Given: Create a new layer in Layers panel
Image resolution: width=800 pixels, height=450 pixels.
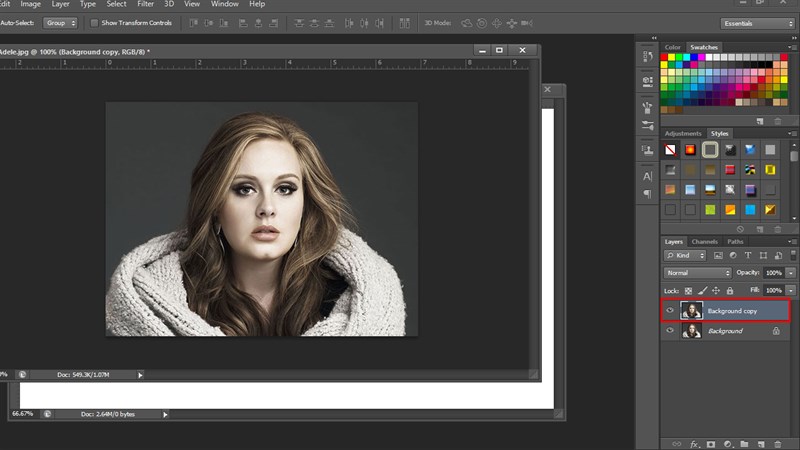Looking at the screenshot, I should 761,444.
